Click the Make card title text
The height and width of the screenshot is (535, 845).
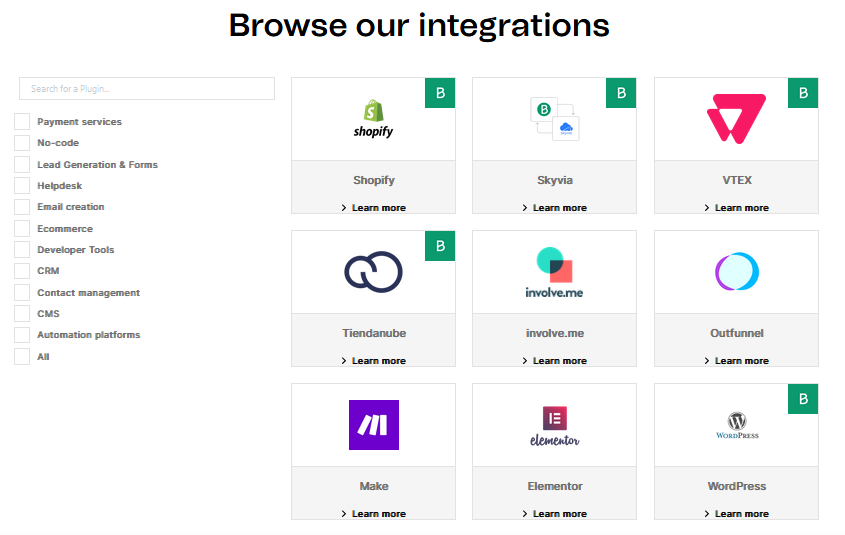point(374,486)
